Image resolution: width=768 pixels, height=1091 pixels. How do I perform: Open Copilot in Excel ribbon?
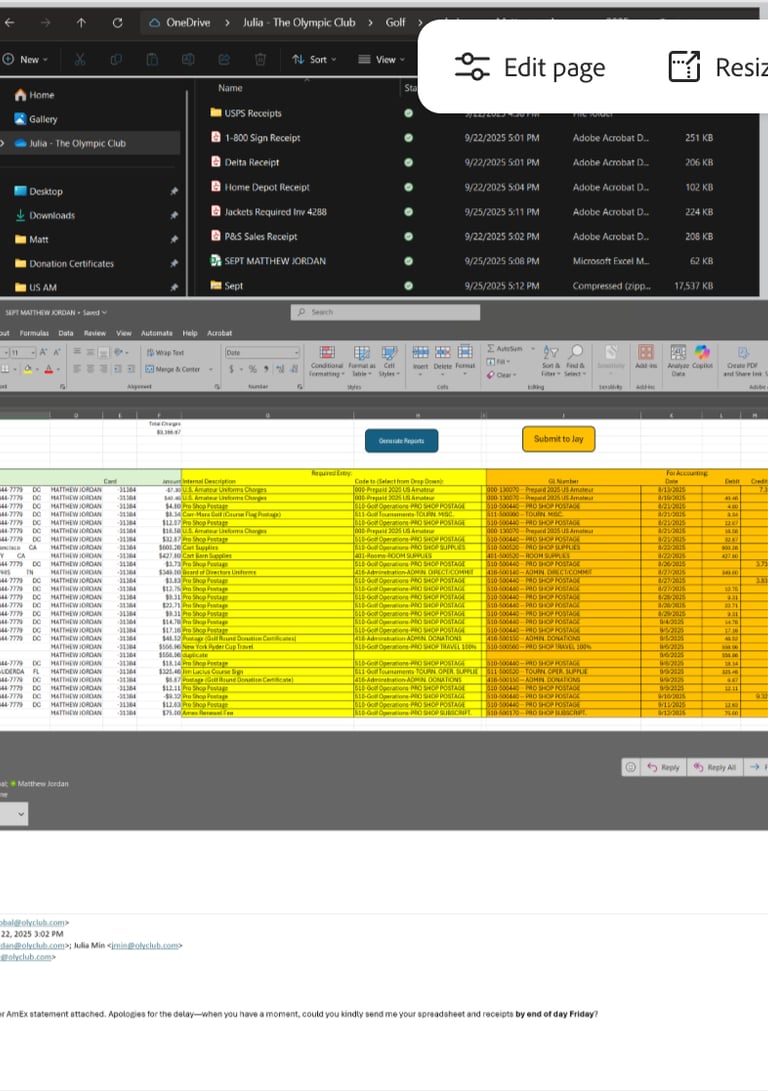702,357
